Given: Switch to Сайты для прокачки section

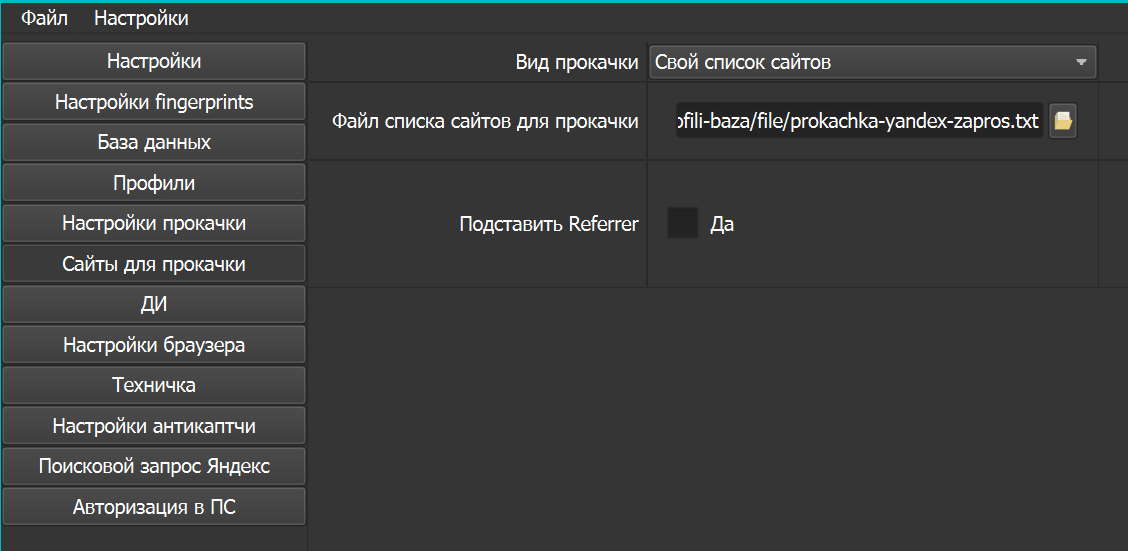Looking at the screenshot, I should (154, 264).
